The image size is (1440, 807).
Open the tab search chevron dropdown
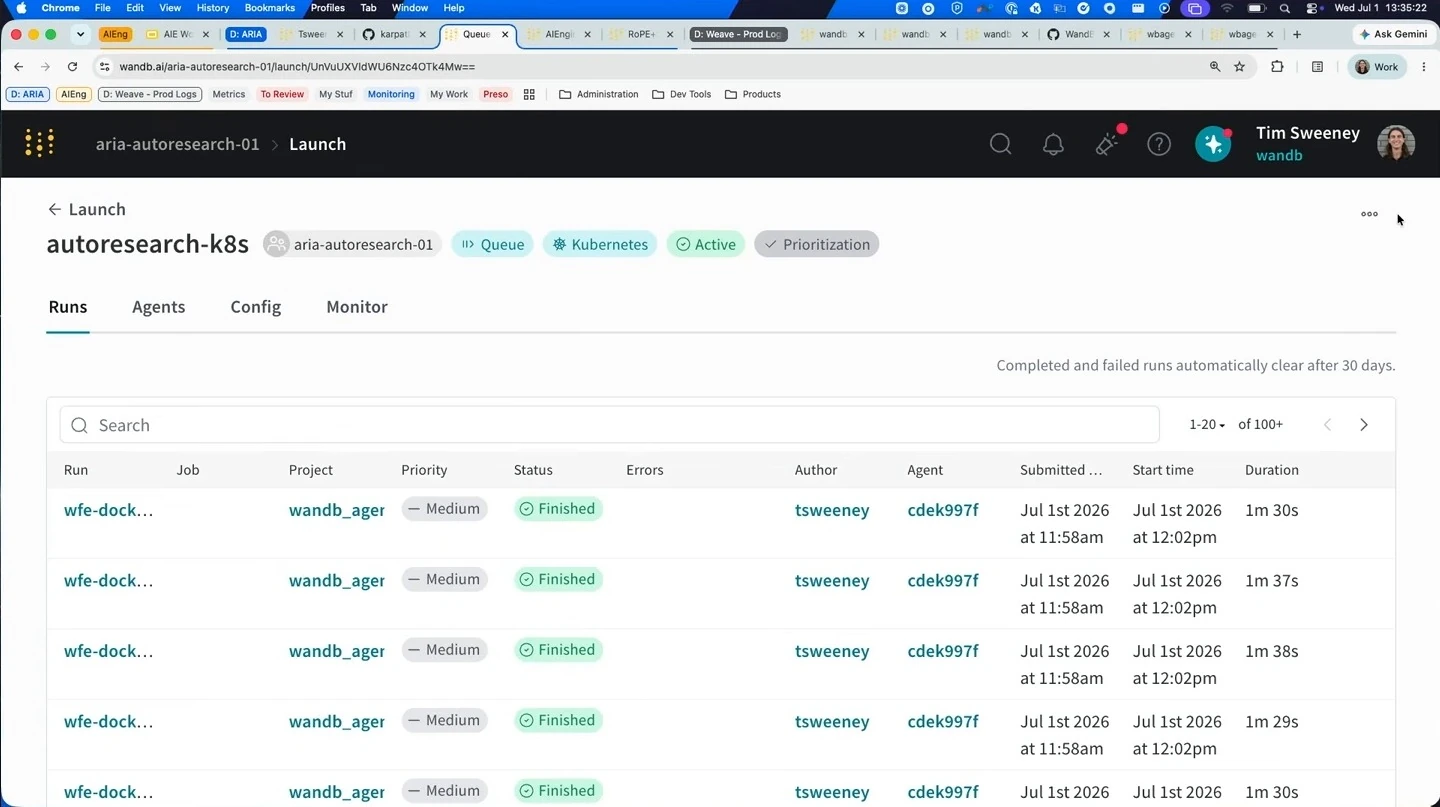[x=80, y=34]
